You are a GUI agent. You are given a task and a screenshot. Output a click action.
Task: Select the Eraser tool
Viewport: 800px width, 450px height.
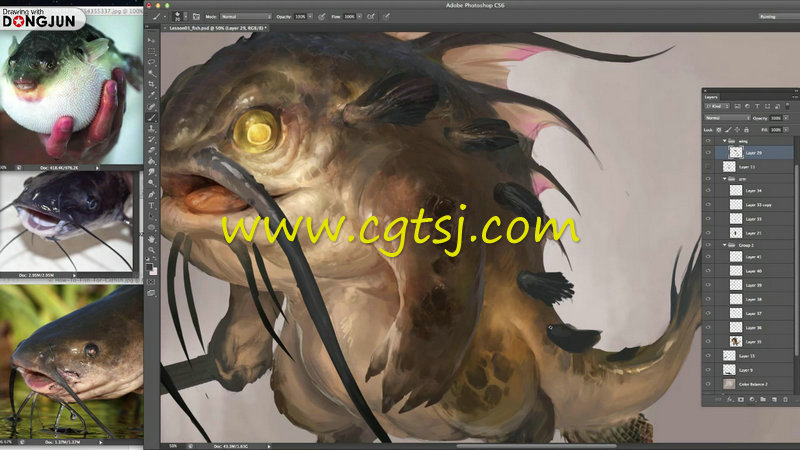pyautogui.click(x=152, y=150)
